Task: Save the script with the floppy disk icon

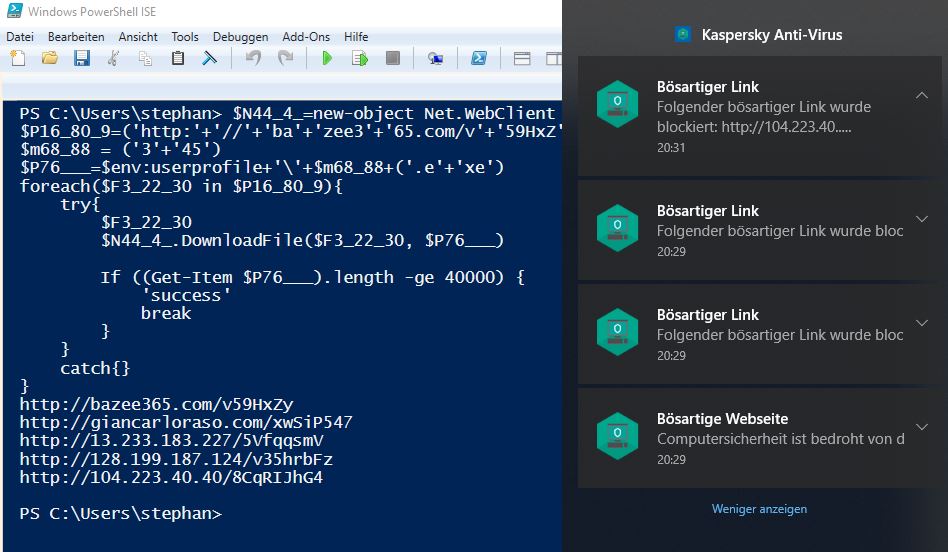Action: 82,58
